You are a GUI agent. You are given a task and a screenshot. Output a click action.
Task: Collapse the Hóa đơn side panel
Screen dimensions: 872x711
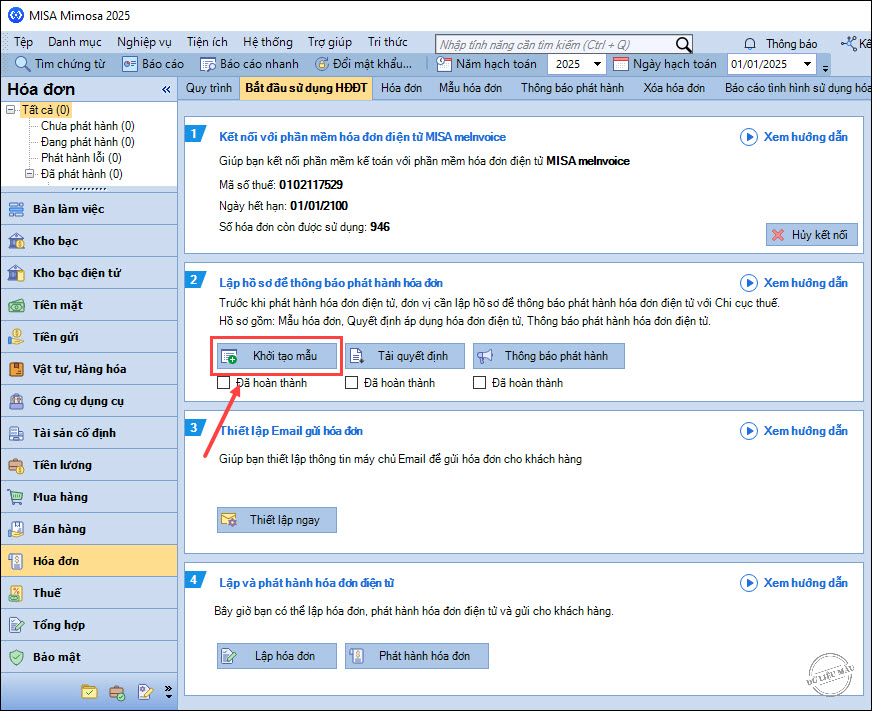click(x=166, y=90)
